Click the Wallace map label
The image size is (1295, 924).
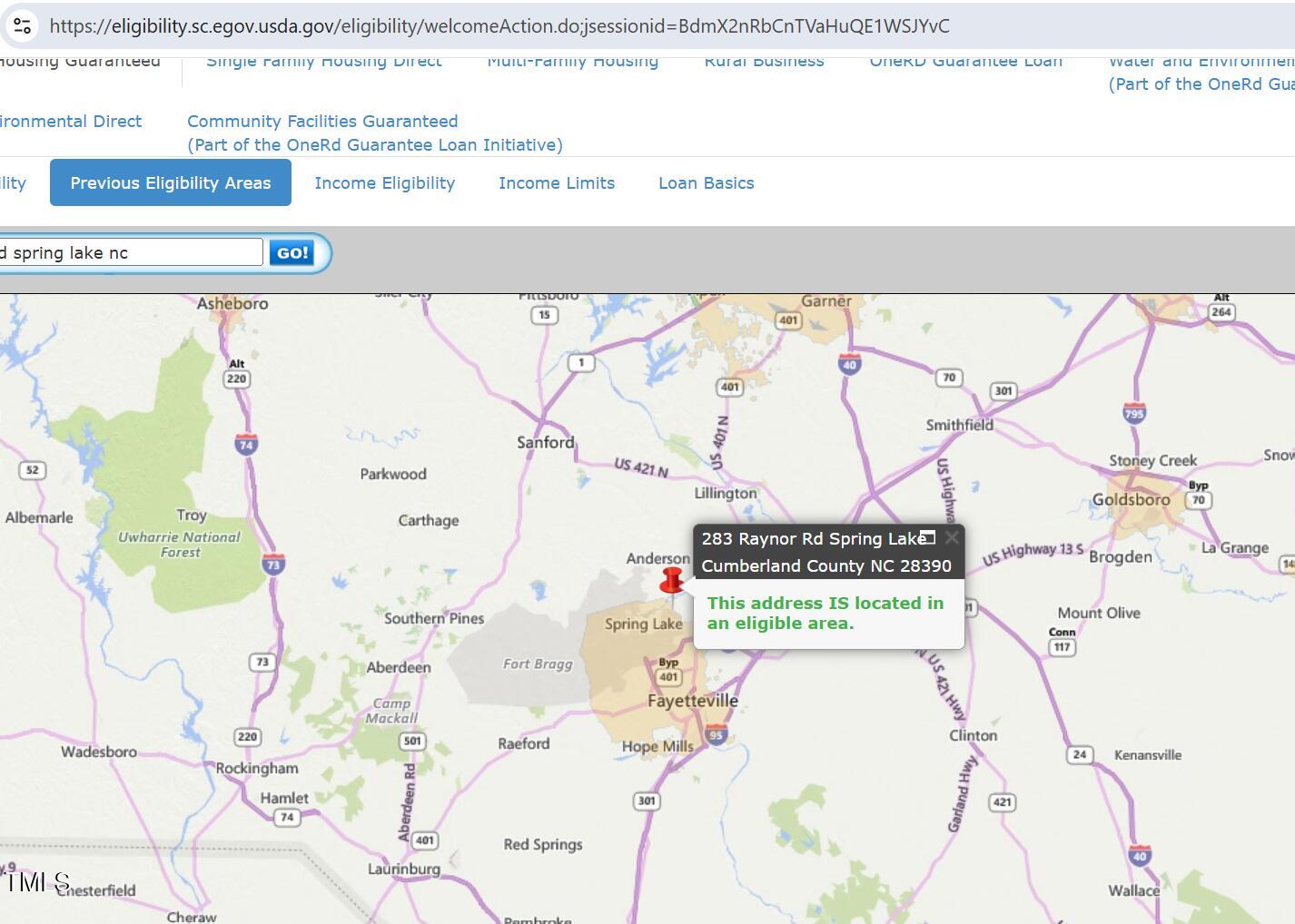pos(1134,890)
